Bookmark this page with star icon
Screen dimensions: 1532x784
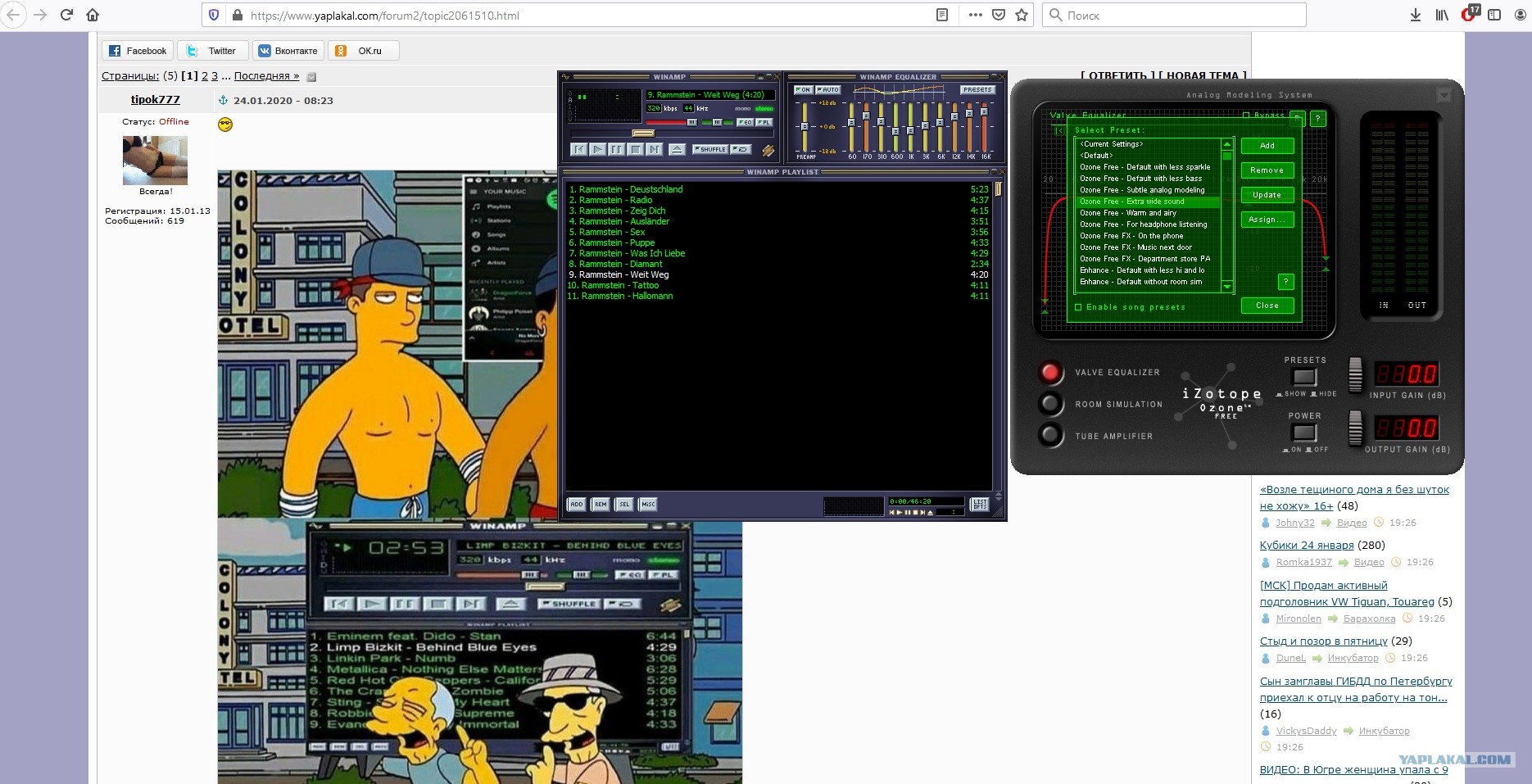[x=1022, y=15]
